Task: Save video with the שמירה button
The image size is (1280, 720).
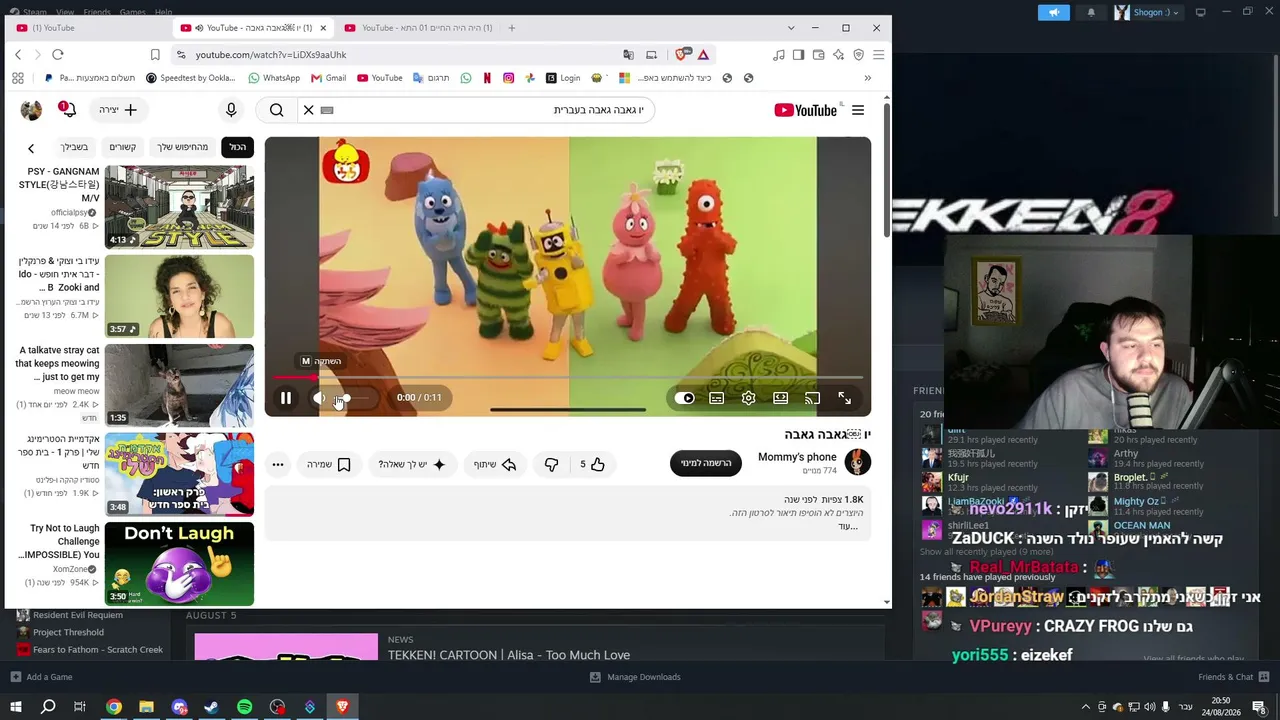Action: (x=329, y=464)
